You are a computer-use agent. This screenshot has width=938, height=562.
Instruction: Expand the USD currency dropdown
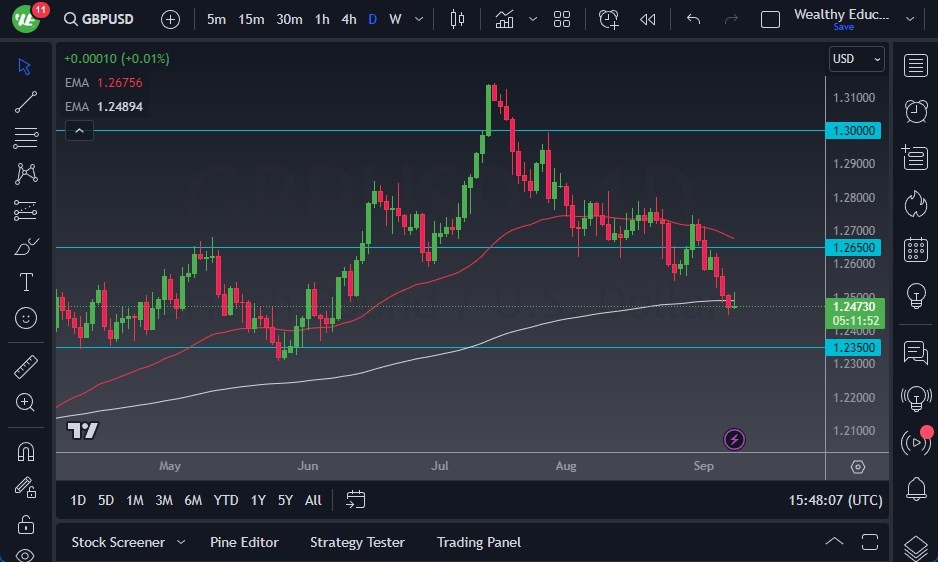(x=857, y=59)
